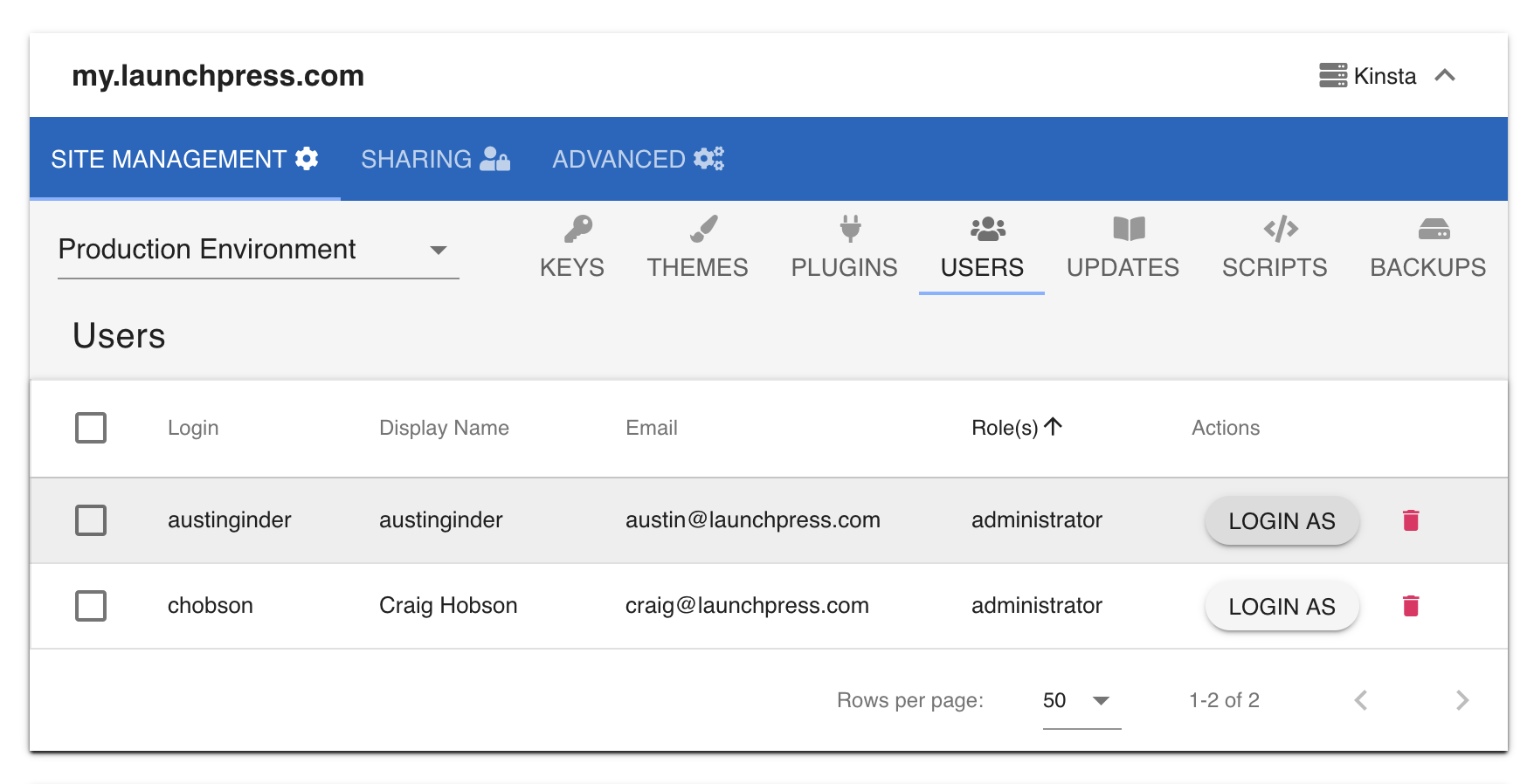Click email austin@launchpress.com
This screenshot has width=1534, height=784.
(752, 520)
